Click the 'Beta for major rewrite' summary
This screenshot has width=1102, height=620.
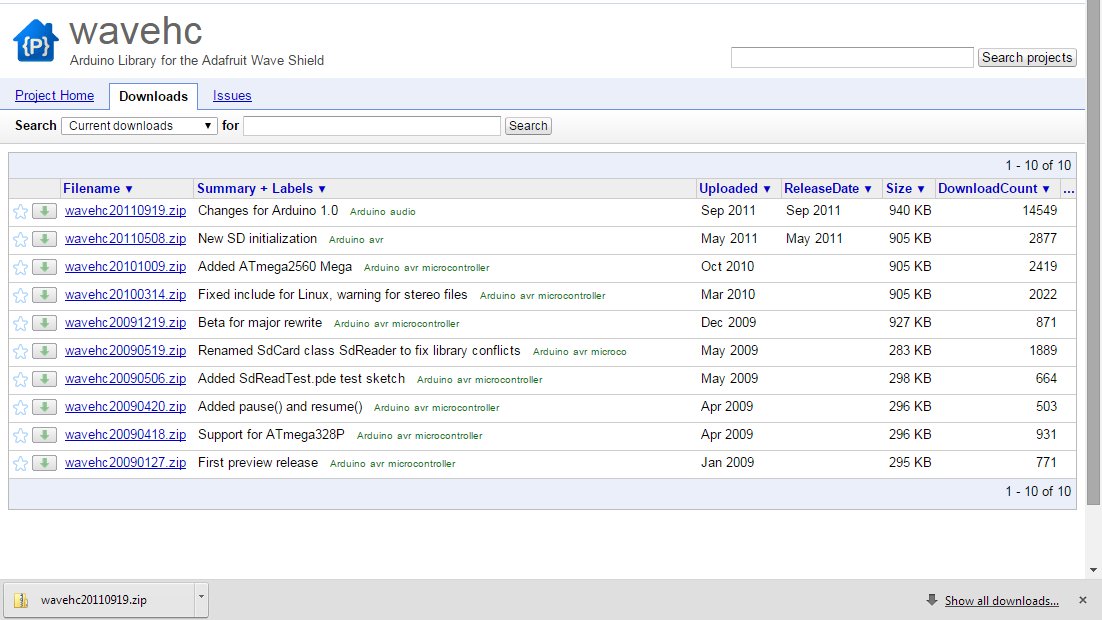point(260,323)
